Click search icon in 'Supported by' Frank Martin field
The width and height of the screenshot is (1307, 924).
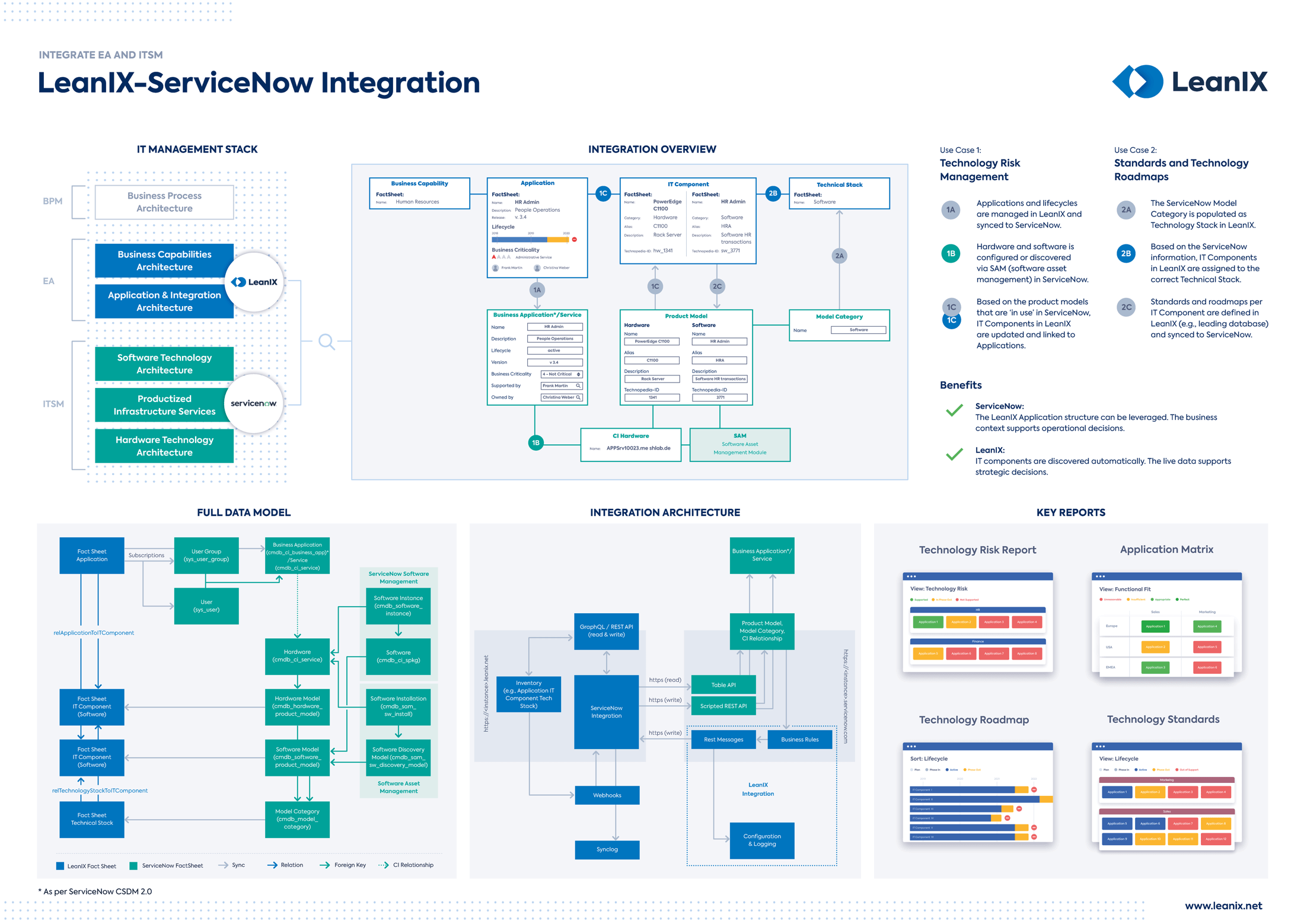[578, 385]
